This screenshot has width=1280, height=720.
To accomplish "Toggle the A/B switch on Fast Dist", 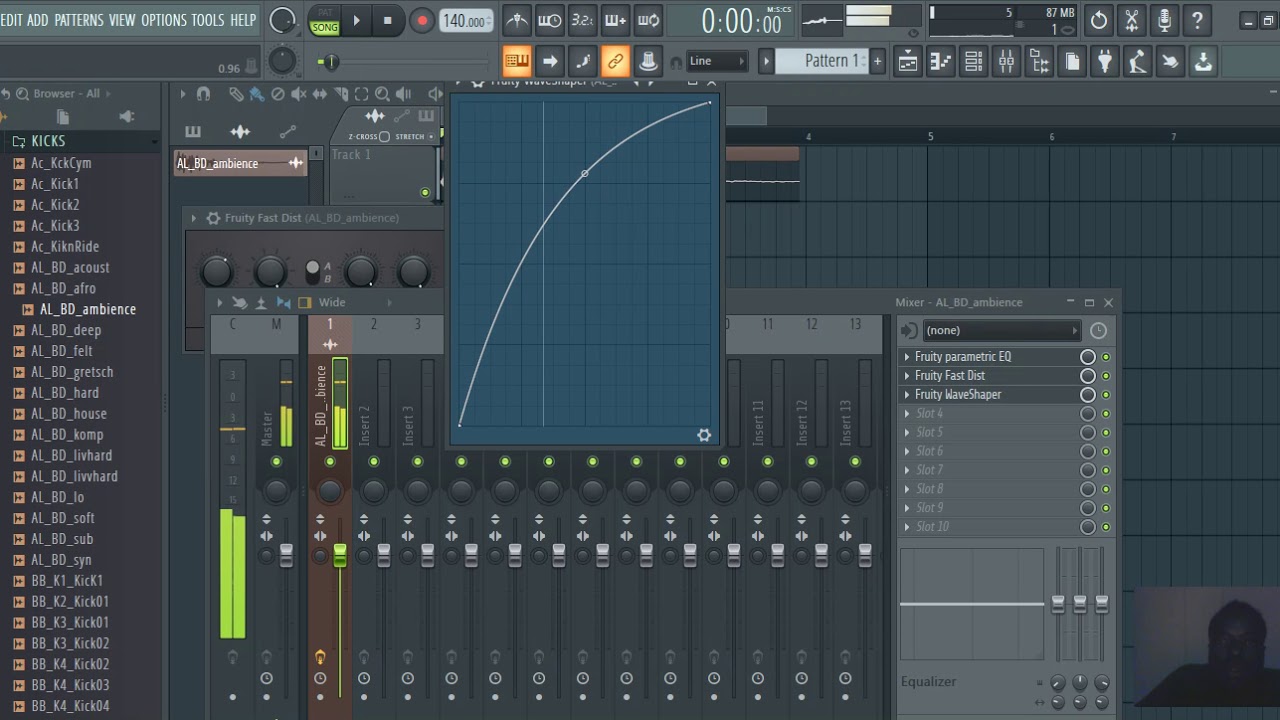I will pyautogui.click(x=313, y=271).
